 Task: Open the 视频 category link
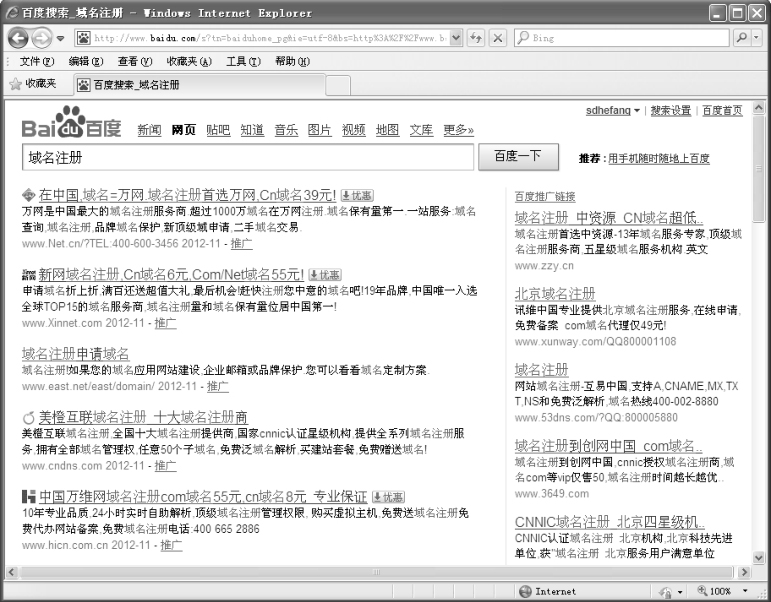click(353, 130)
